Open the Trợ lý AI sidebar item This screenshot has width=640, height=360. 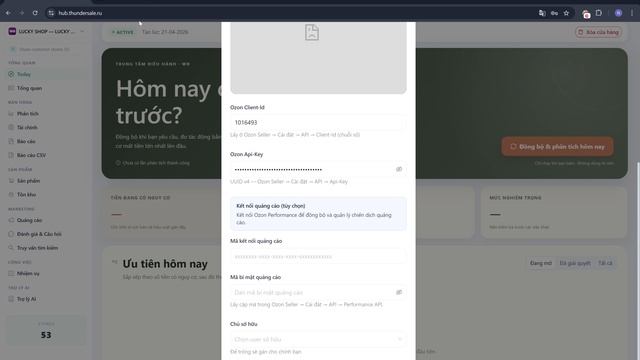[46, 299]
